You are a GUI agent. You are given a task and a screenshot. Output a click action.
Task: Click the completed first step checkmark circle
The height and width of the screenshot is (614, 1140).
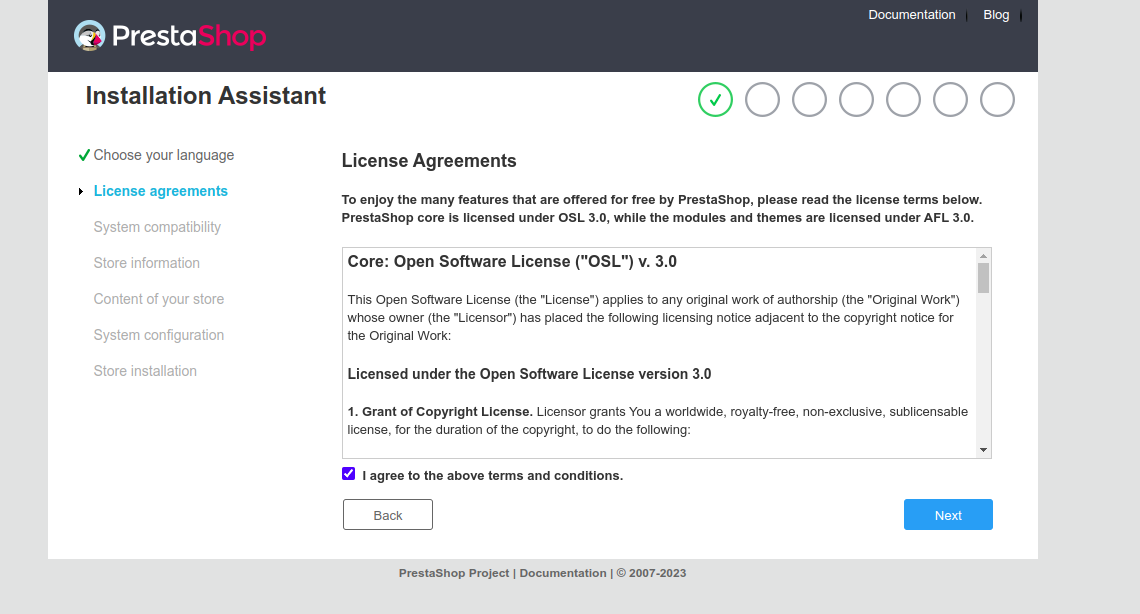(715, 100)
